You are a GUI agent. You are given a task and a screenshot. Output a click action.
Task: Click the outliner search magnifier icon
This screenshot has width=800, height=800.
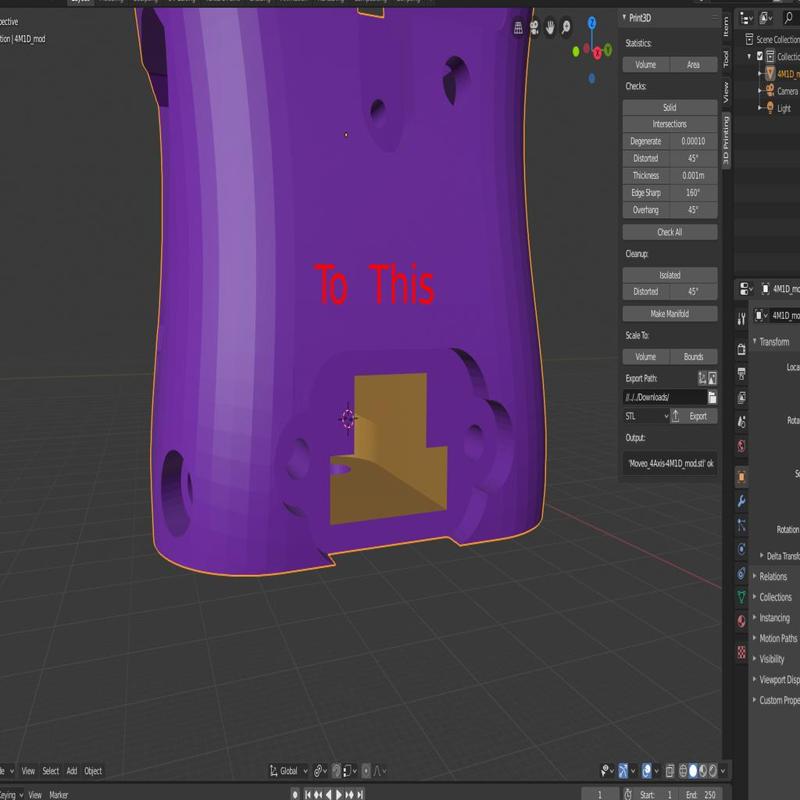790,19
